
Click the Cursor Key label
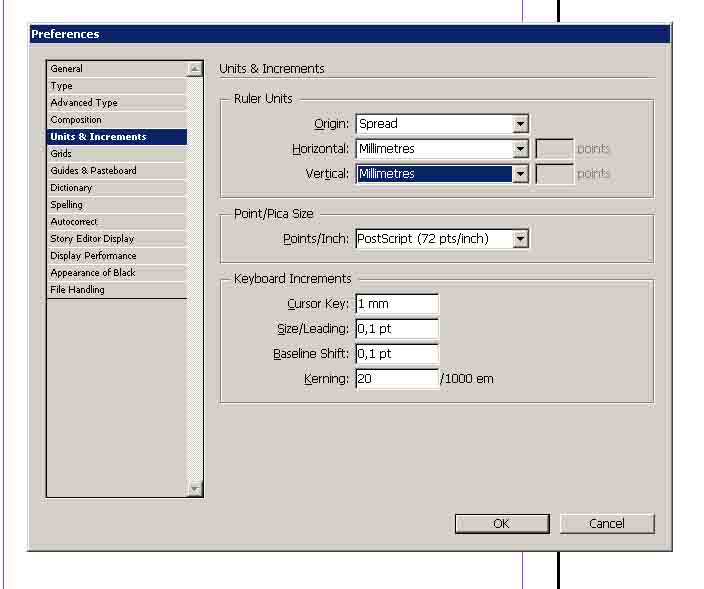[318, 304]
